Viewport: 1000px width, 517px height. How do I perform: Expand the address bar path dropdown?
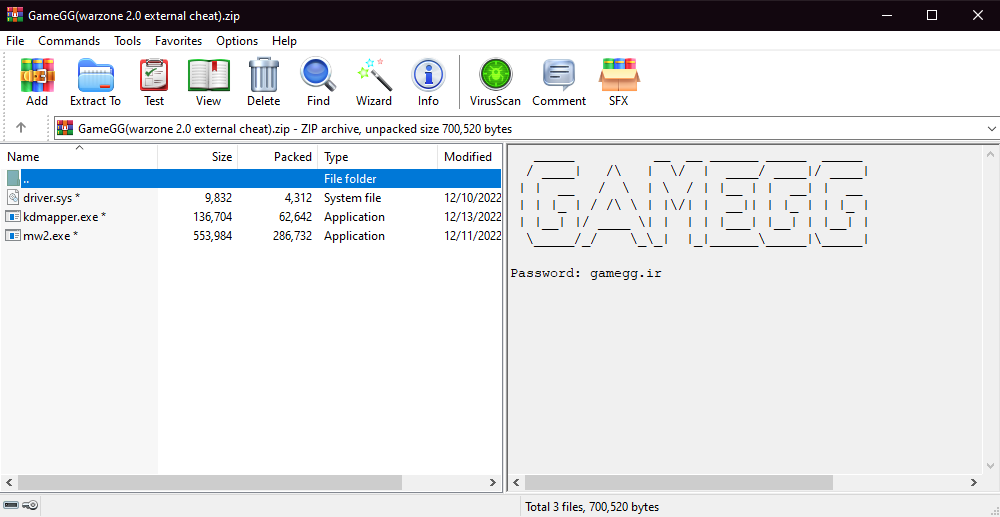click(x=991, y=129)
